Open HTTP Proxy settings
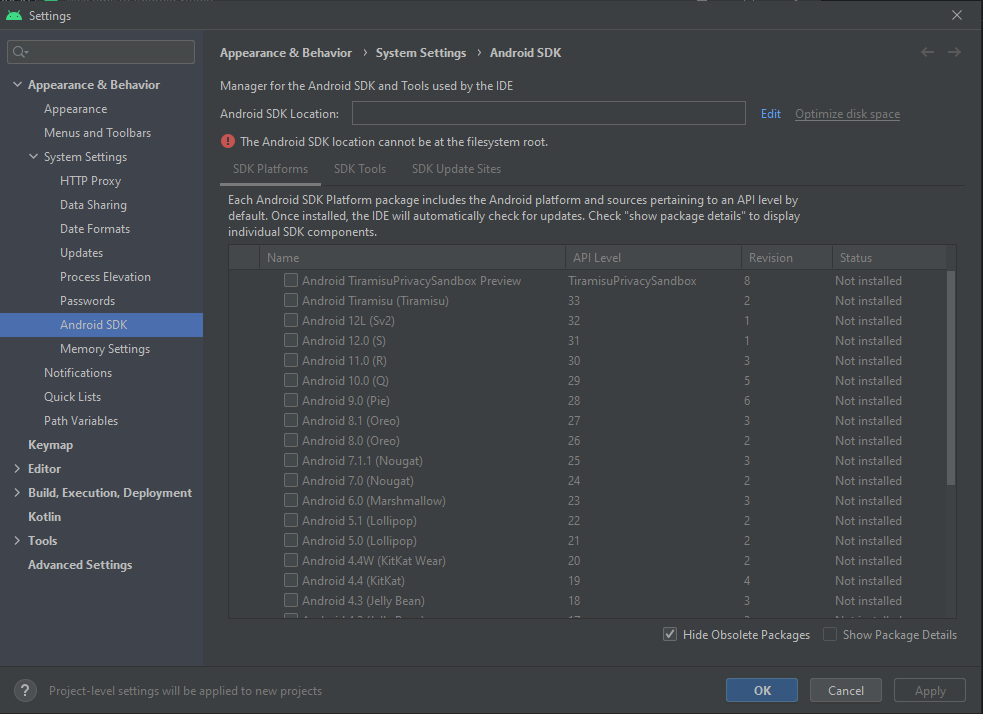The width and height of the screenshot is (983, 714). click(90, 181)
